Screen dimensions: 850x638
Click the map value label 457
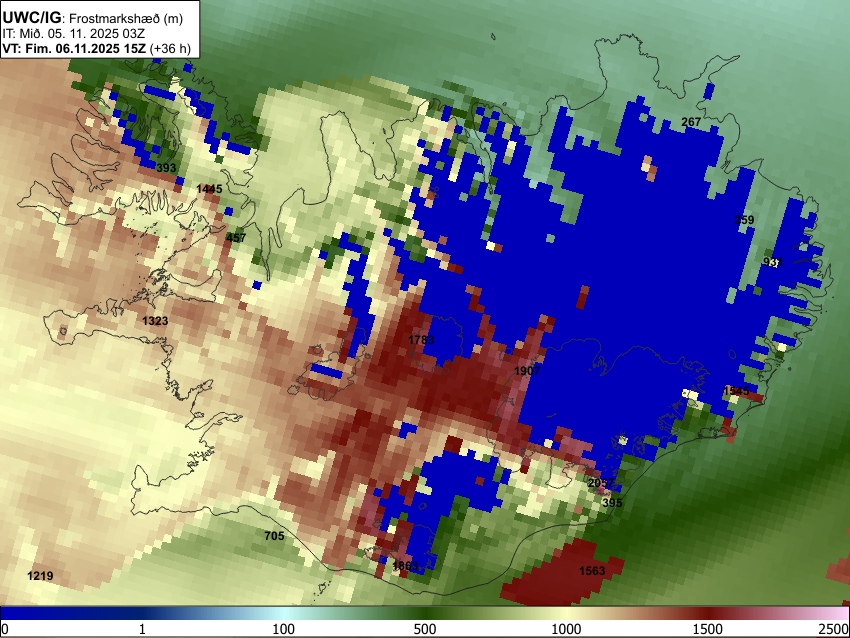point(236,237)
